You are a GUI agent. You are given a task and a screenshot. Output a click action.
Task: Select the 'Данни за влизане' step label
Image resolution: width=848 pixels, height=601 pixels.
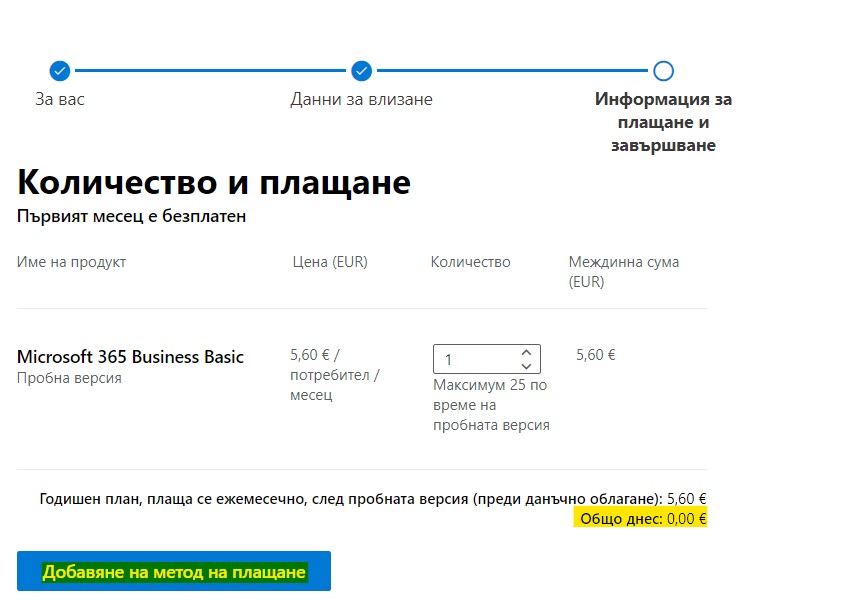[x=361, y=100]
